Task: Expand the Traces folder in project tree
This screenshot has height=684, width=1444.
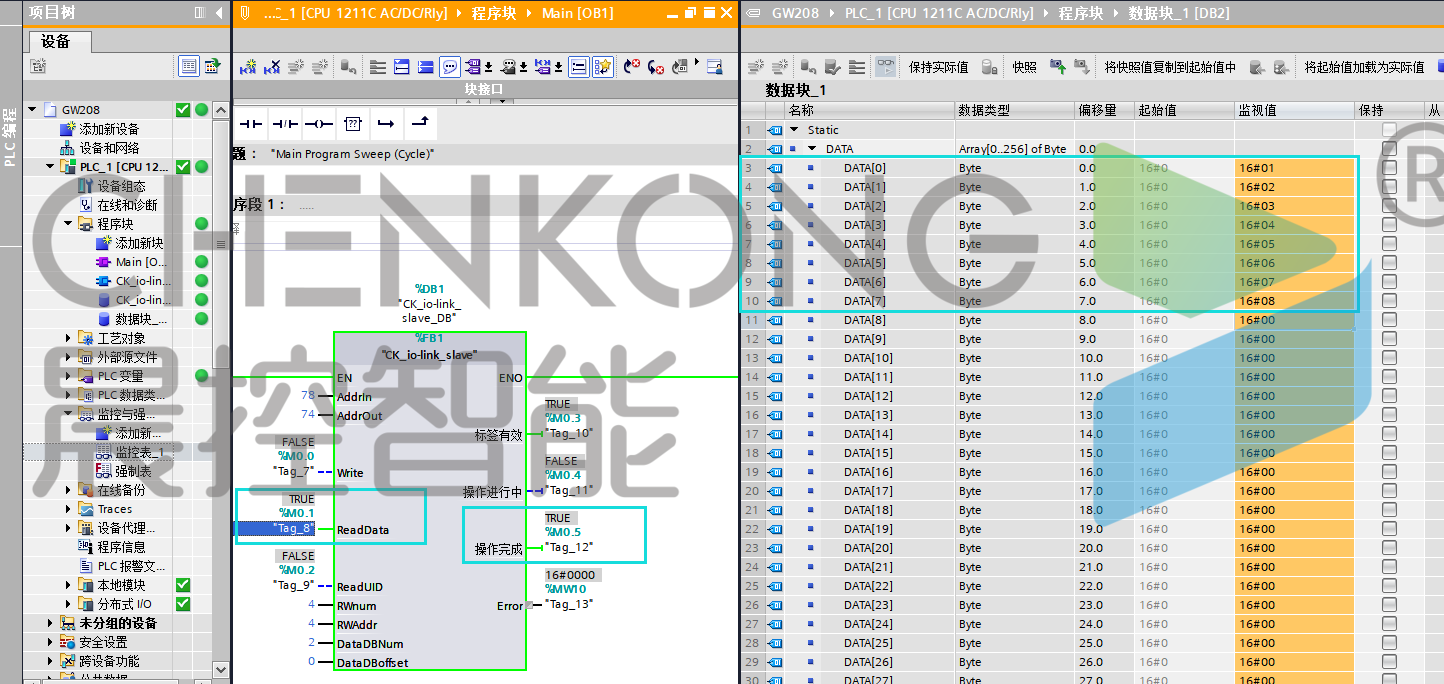Action: (68, 509)
